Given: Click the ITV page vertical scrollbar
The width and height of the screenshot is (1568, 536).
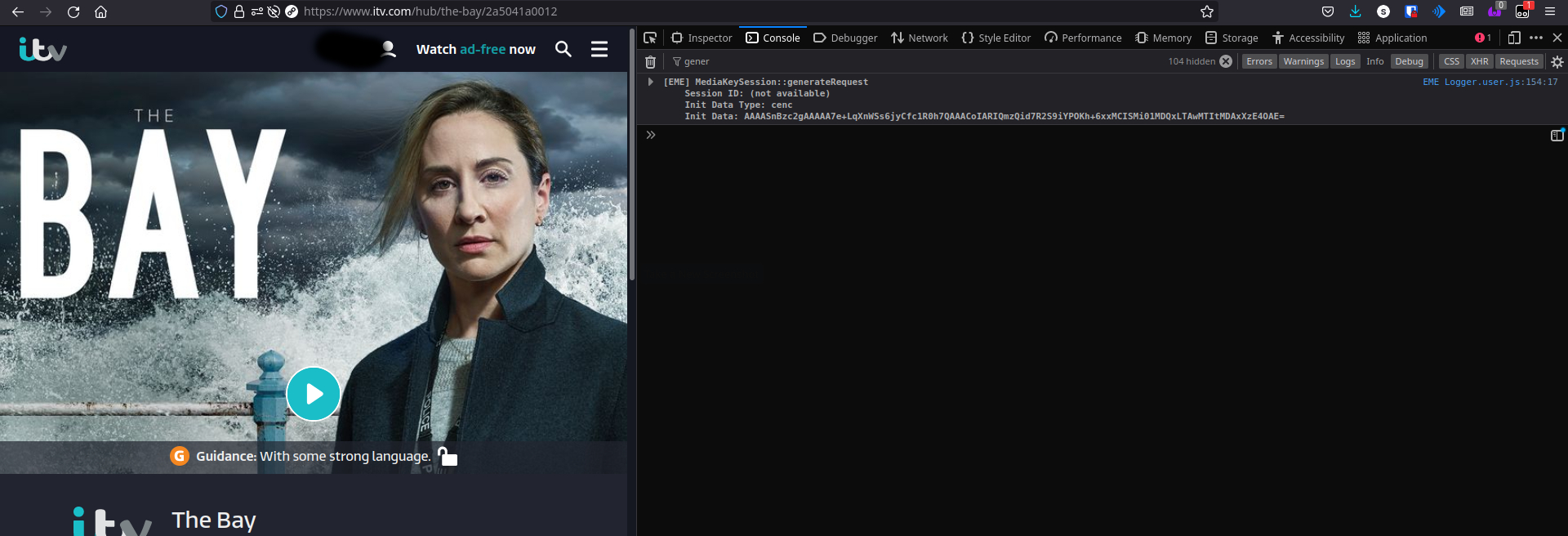Looking at the screenshot, I should coord(632,155).
